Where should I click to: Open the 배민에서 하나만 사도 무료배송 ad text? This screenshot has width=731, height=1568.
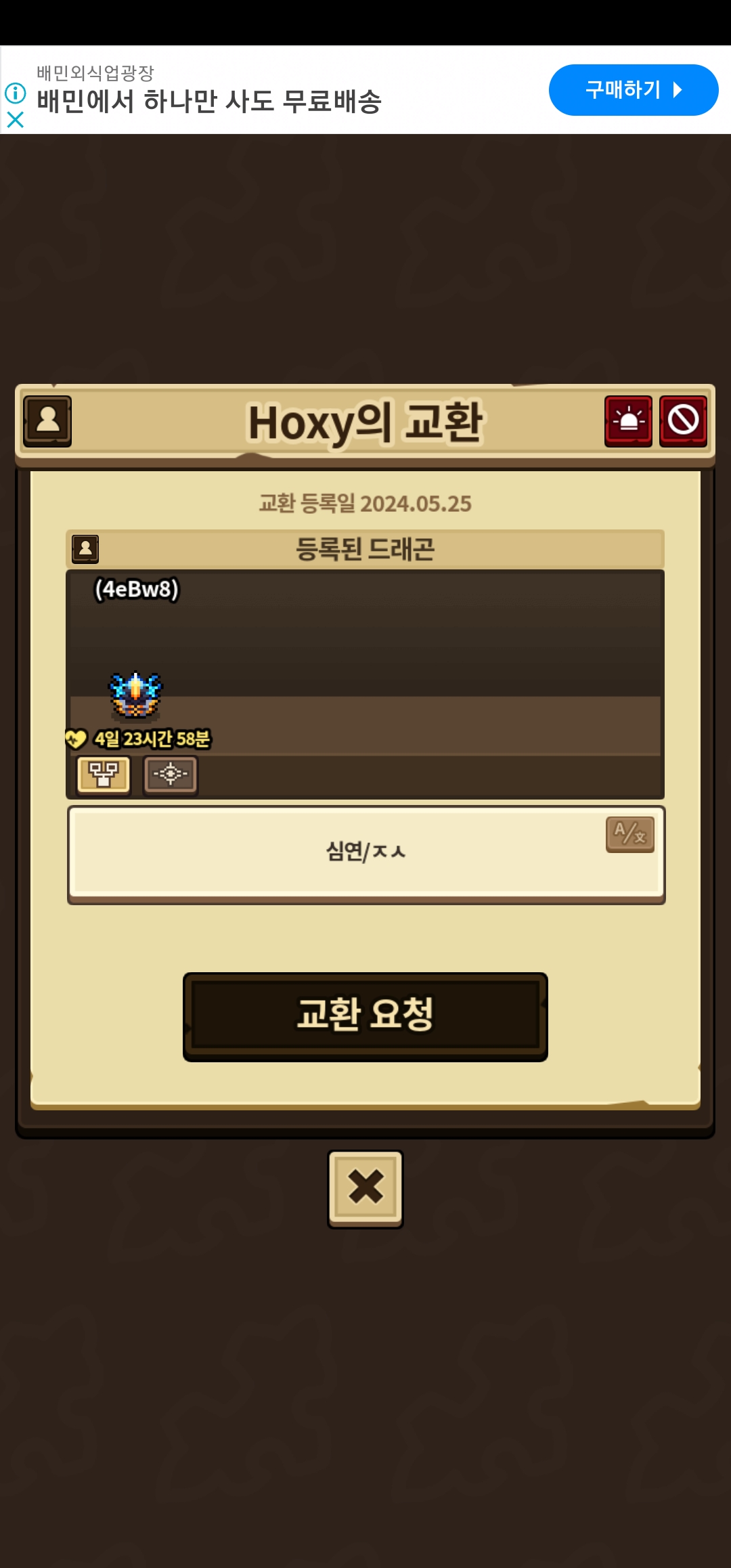tap(209, 102)
